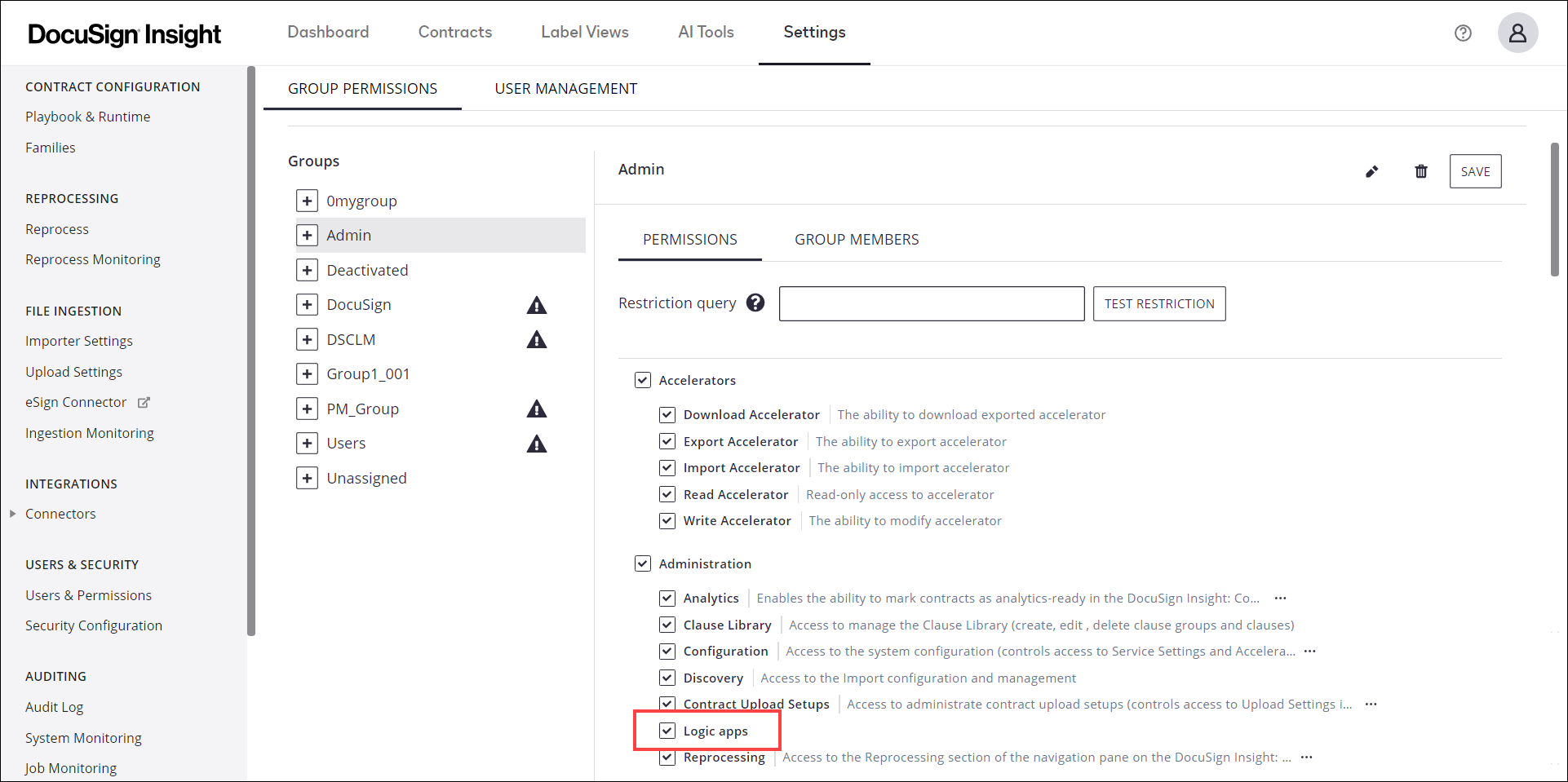Open the eSign Connector external link icon
This screenshot has width=1568, height=782.
(x=144, y=402)
